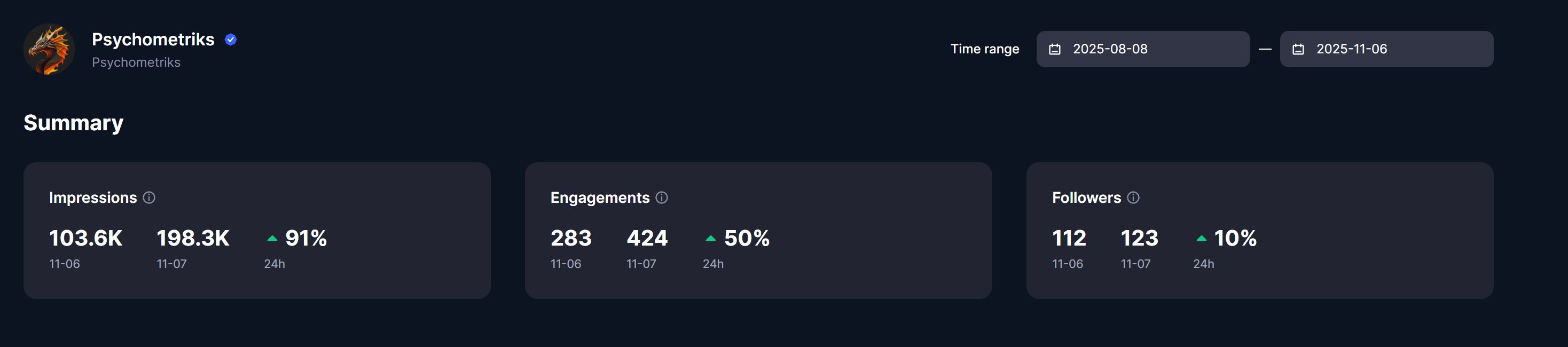Click the blue verified badge
The height and width of the screenshot is (347, 1568).
[x=231, y=40]
